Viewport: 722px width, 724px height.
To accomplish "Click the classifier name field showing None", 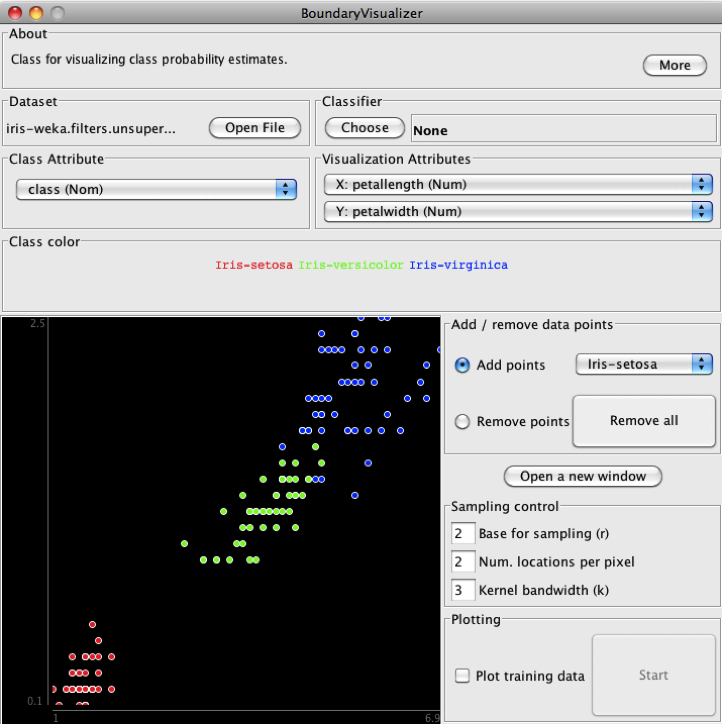I will [563, 129].
